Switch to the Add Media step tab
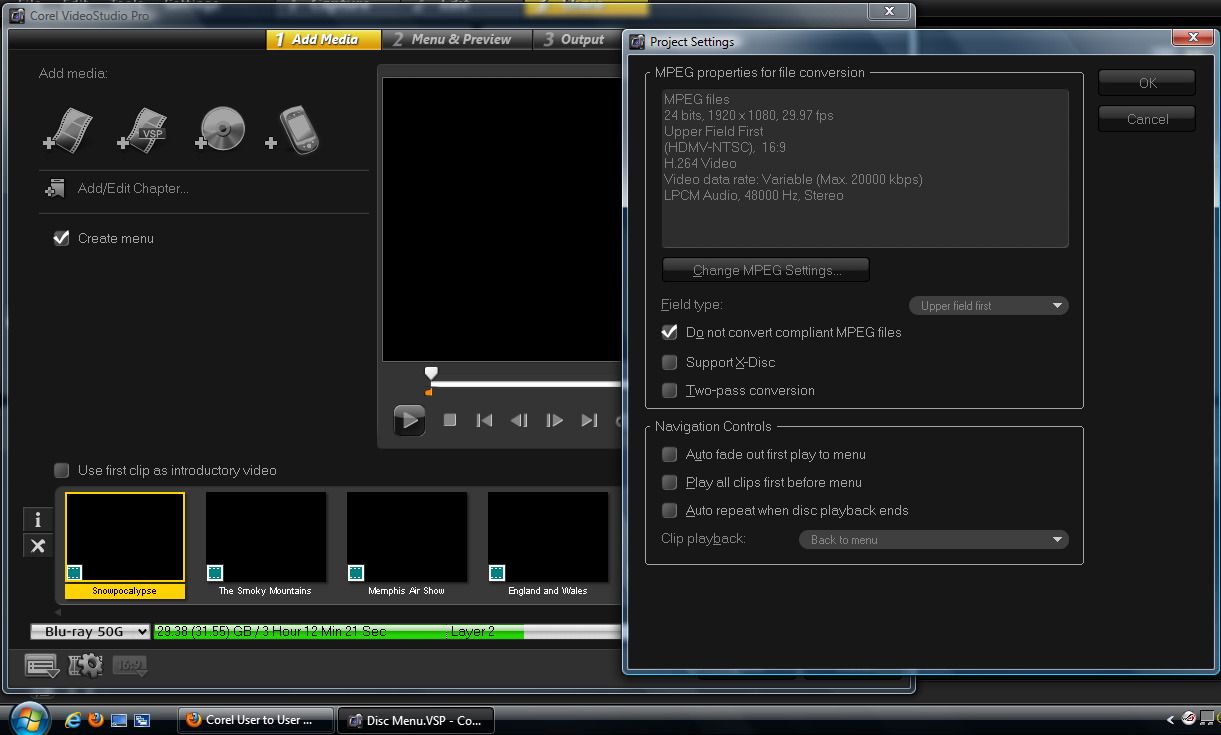Viewport: 1221px width, 735px height. (x=324, y=39)
